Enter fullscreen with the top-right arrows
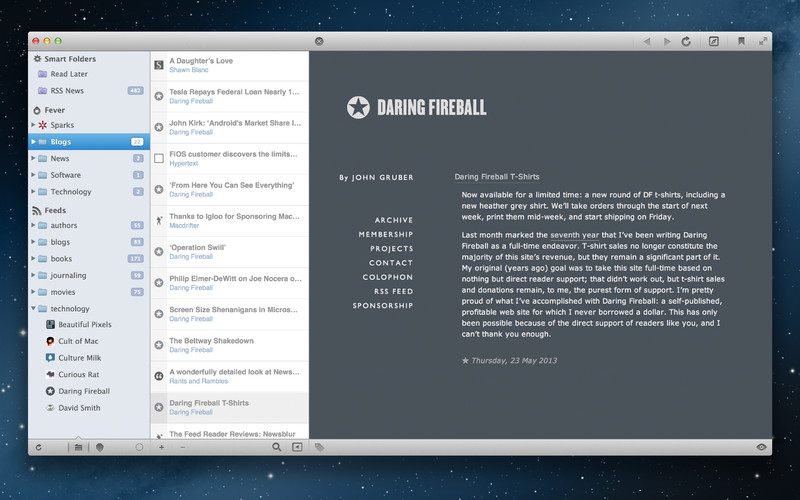 (x=763, y=41)
